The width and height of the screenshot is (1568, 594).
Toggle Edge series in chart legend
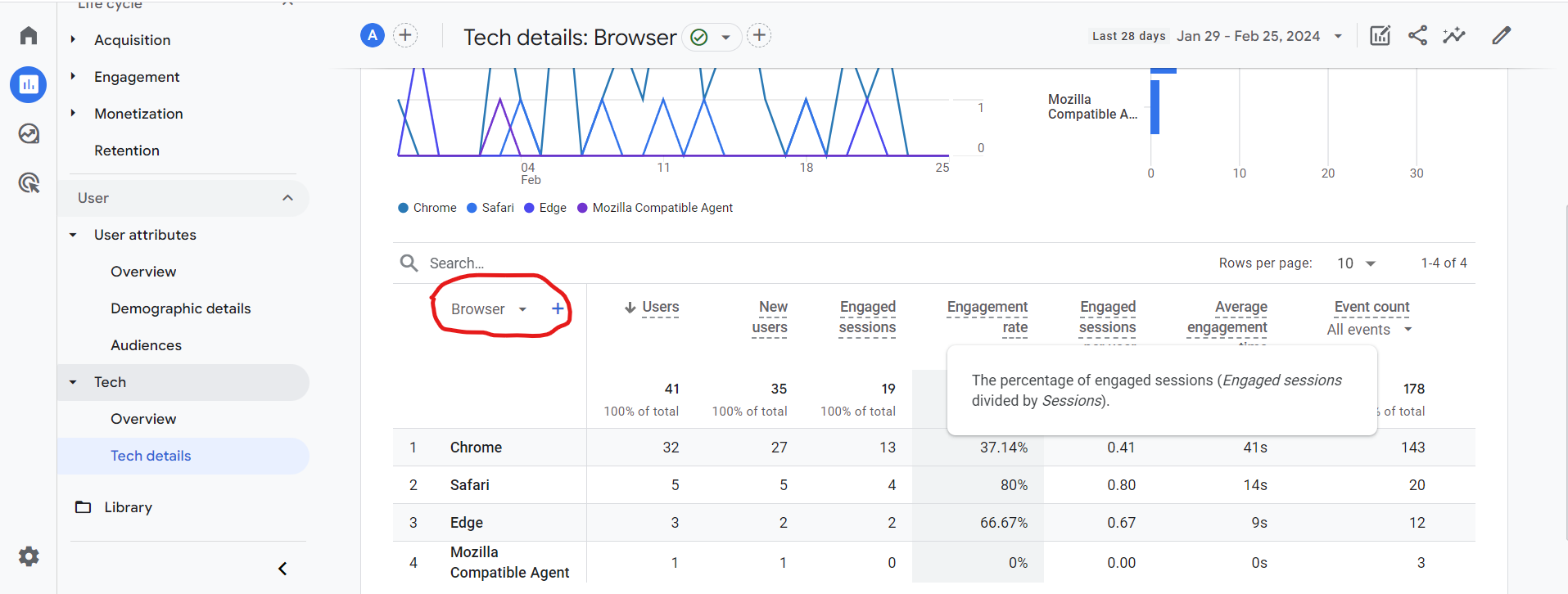545,208
